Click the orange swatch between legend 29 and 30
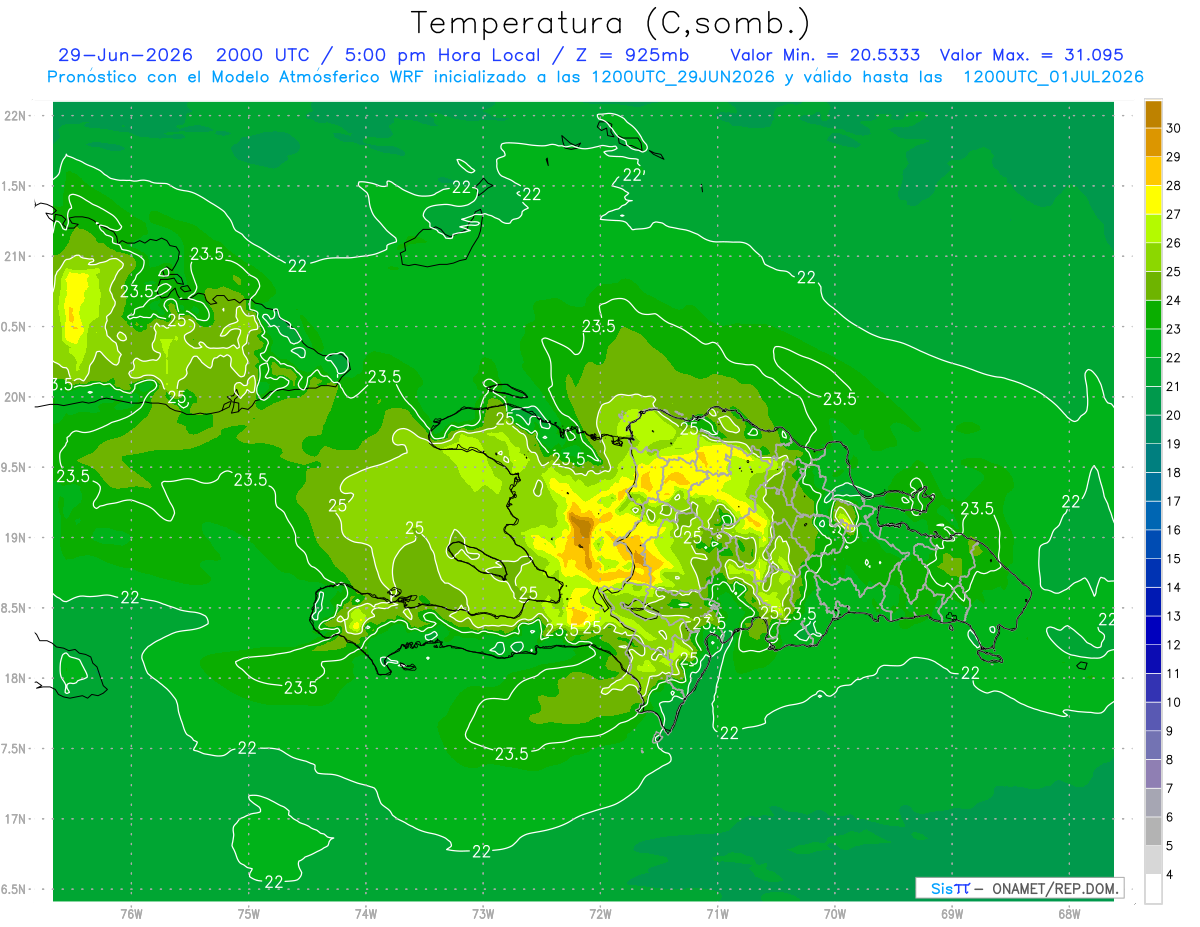 point(1153,142)
